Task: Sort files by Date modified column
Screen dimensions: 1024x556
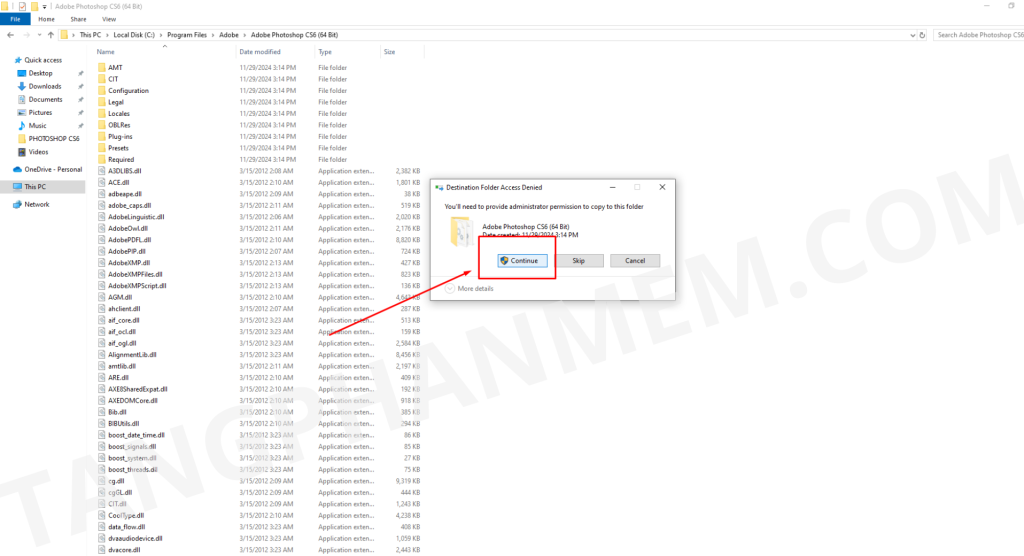Action: tap(260, 51)
